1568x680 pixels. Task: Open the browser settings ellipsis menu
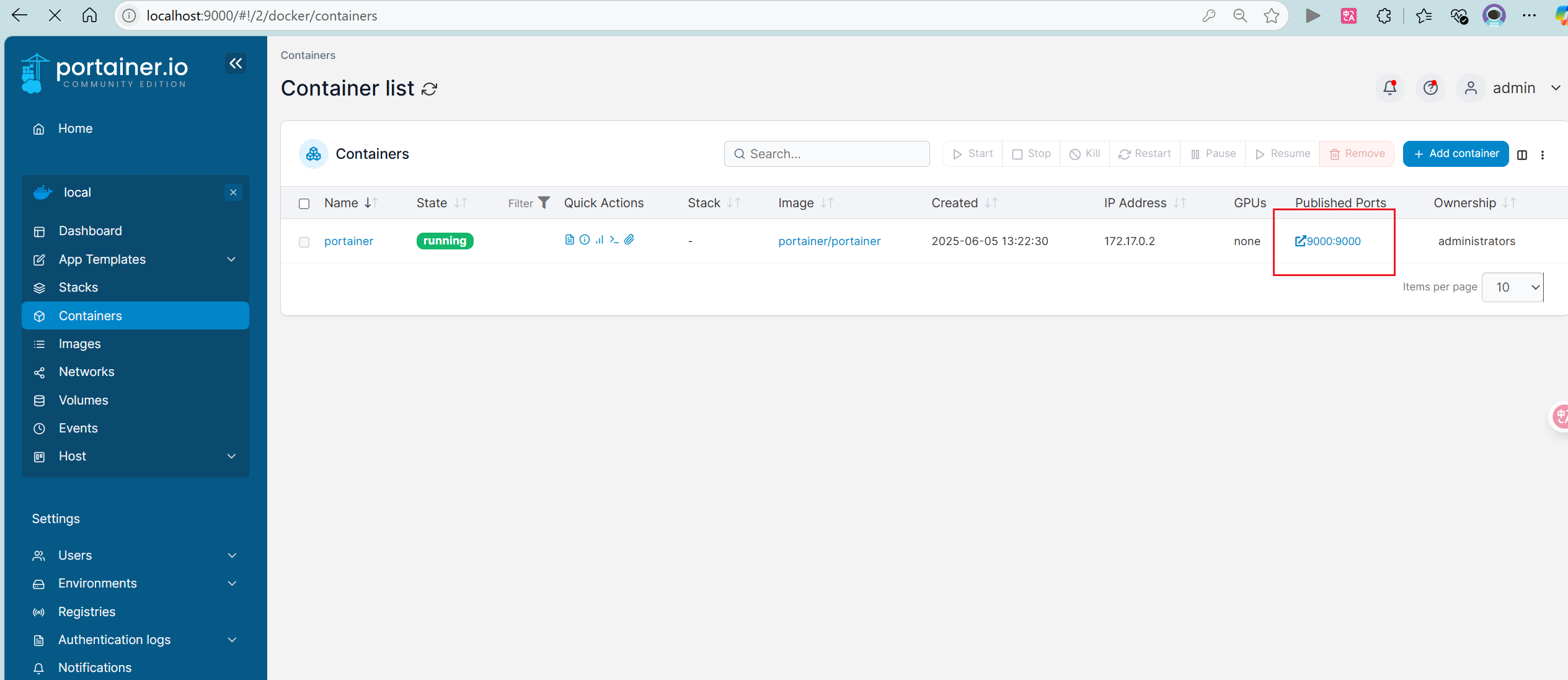[x=1529, y=16]
